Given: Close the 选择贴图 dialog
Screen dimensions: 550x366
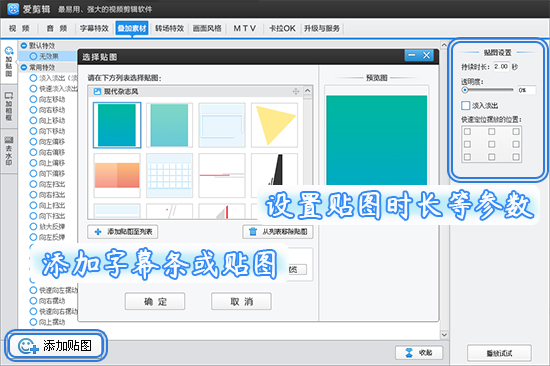Looking at the screenshot, I should [x=426, y=55].
